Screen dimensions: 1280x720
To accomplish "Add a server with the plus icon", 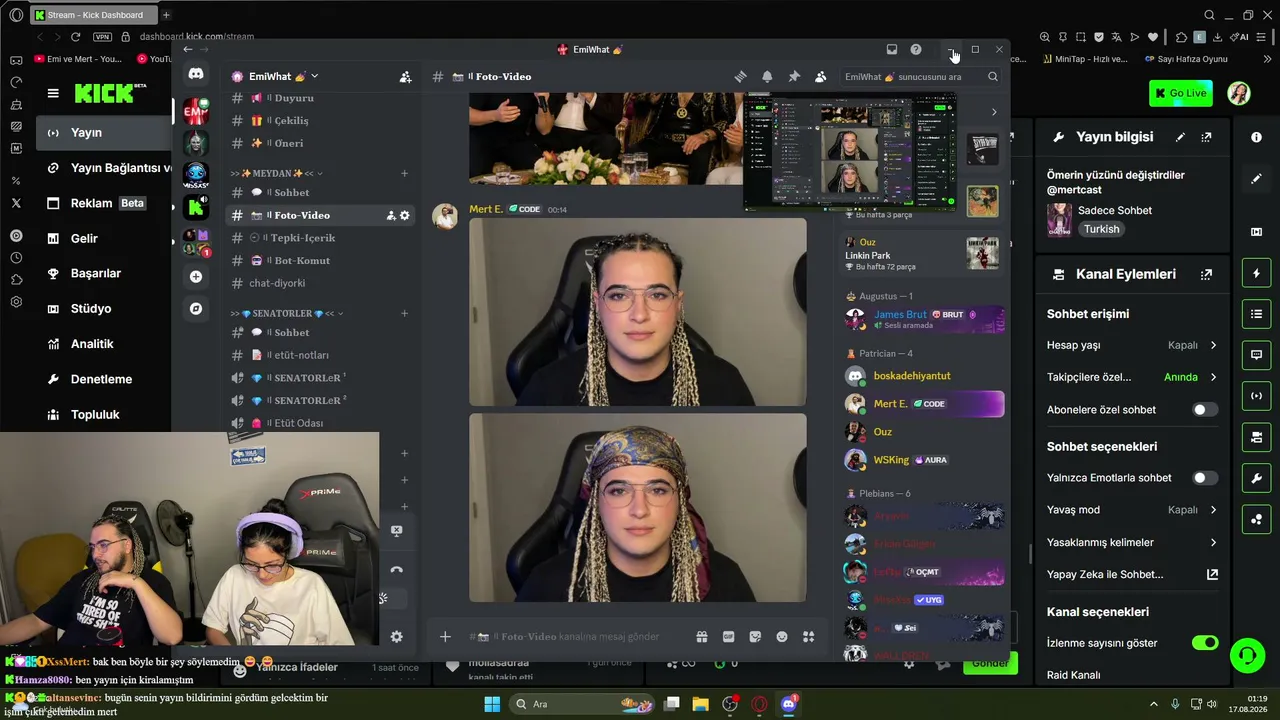I will (196, 276).
